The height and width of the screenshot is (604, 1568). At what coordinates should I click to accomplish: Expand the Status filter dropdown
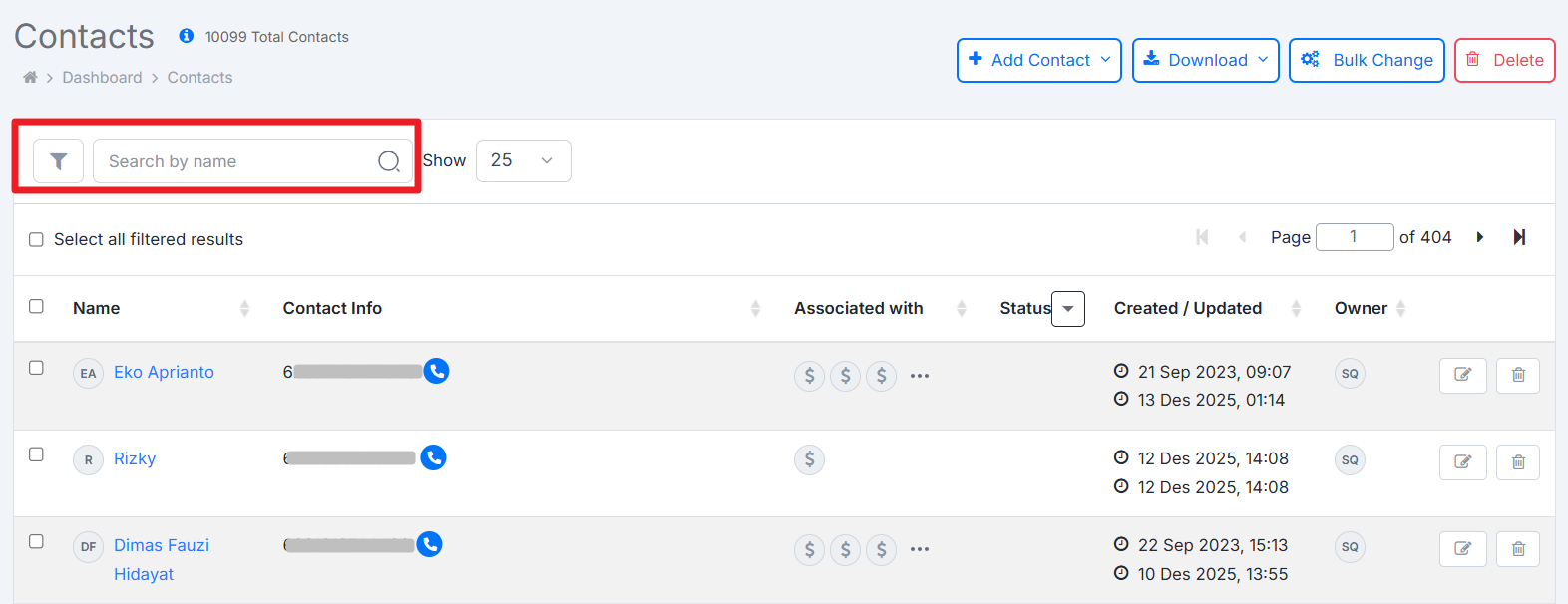point(1068,309)
